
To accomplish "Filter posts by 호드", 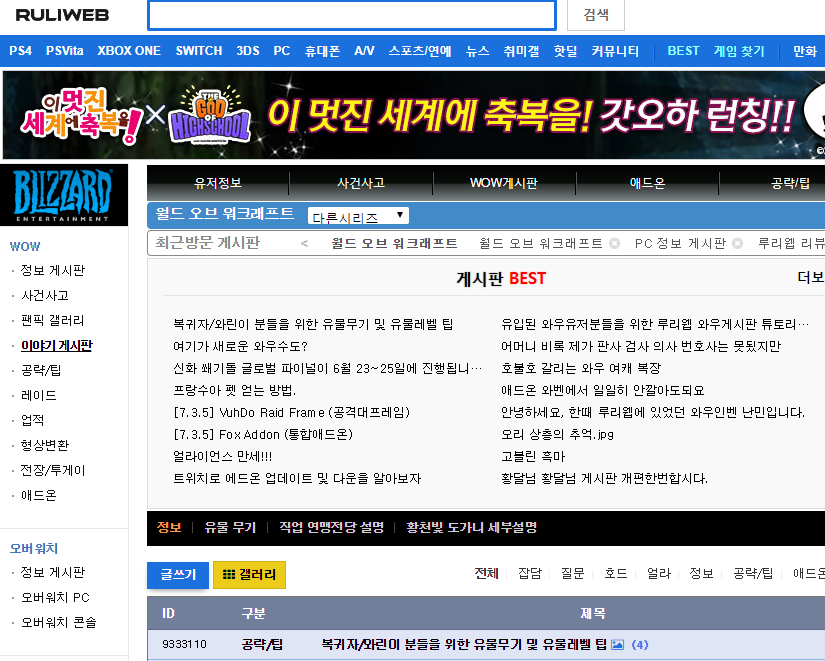I will [x=616, y=573].
